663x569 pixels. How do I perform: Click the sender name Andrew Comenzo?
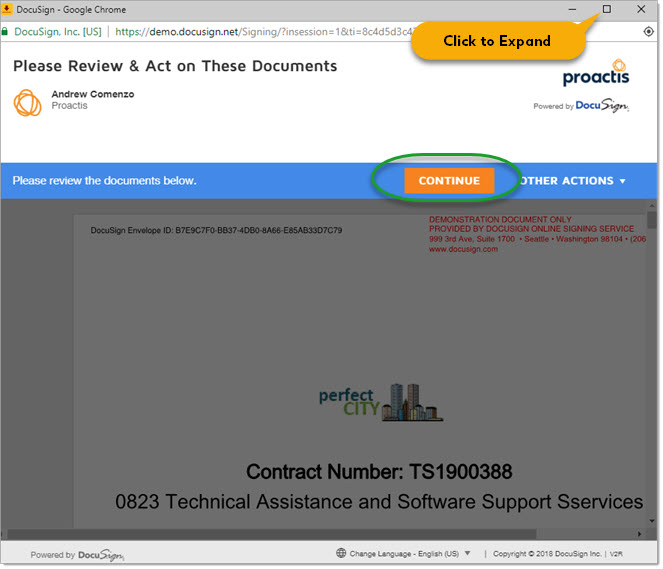pyautogui.click(x=93, y=94)
